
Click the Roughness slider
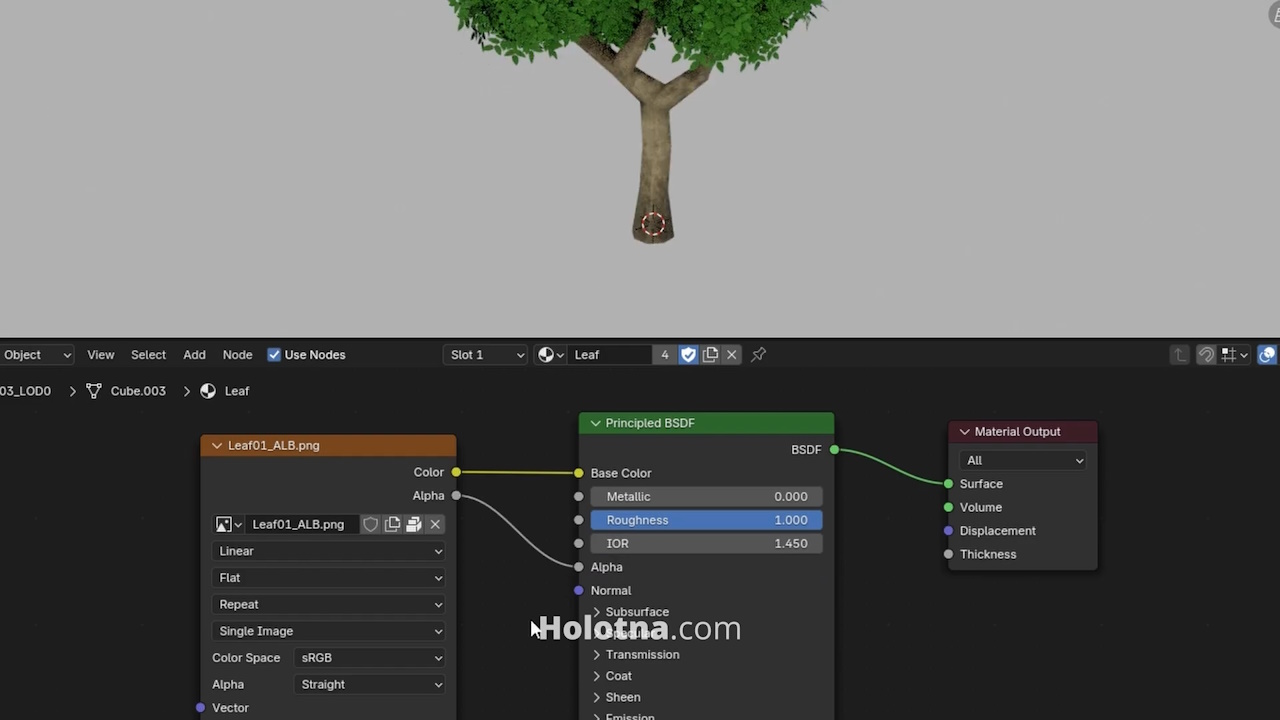tap(706, 520)
